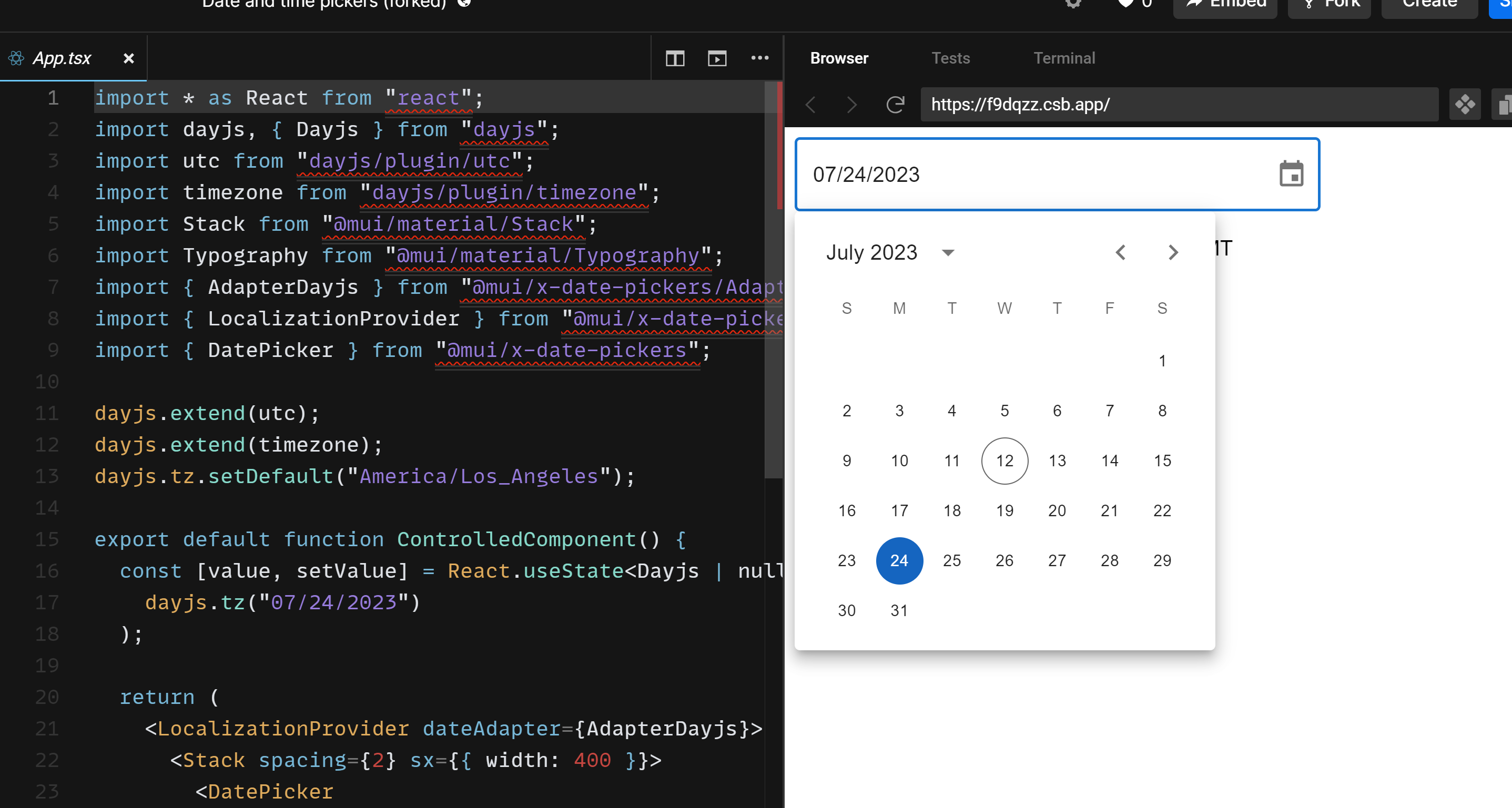Open the devtools diamond icon beside the URL
The image size is (1512, 808).
tap(1465, 105)
